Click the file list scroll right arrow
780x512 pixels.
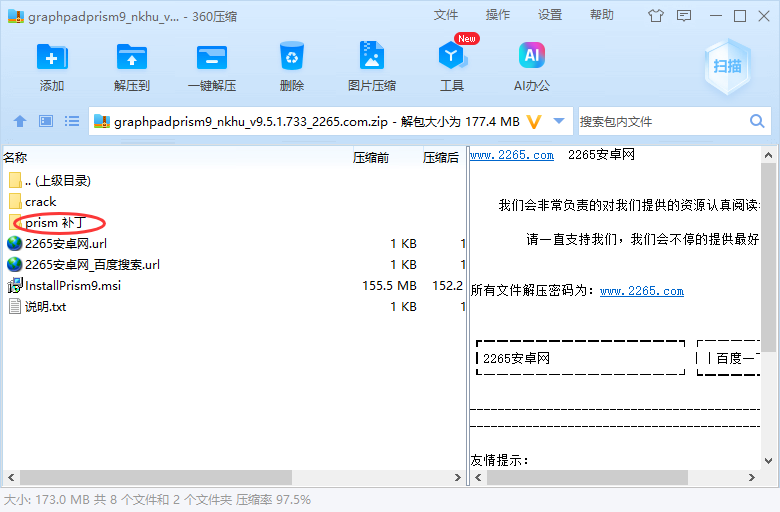point(458,478)
